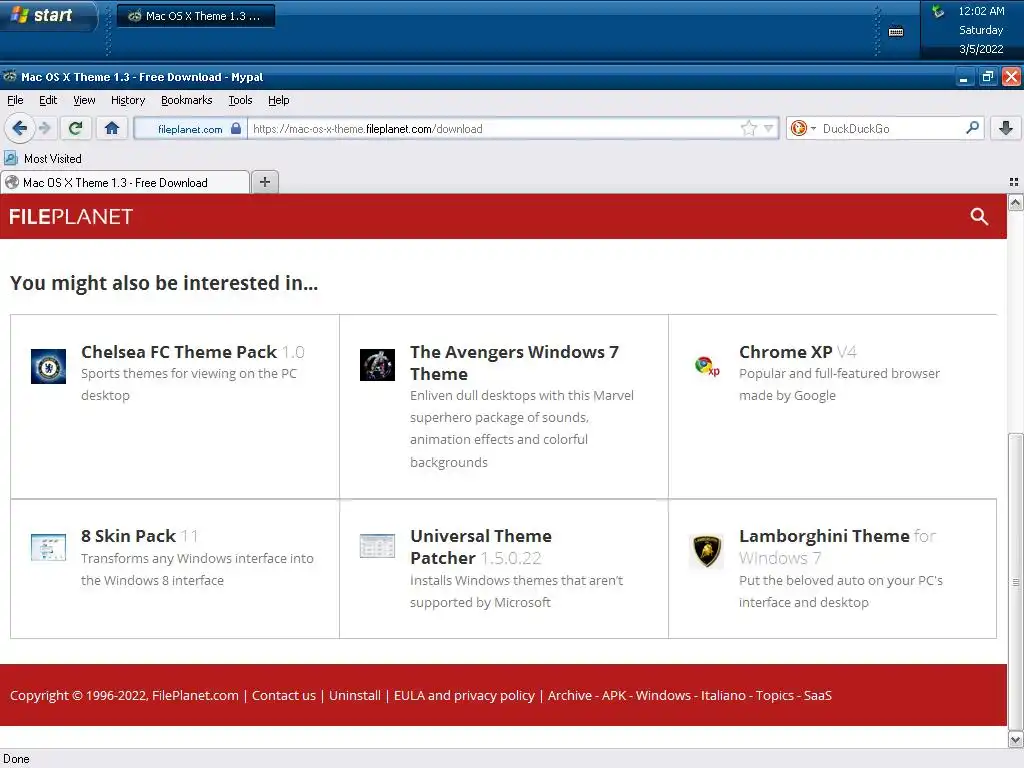
Task: Open EULA and privacy policy link
Action: click(x=464, y=696)
